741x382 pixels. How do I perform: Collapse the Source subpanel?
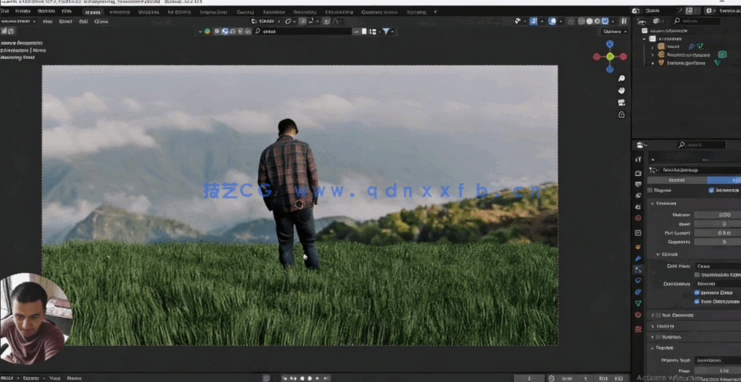[658, 254]
